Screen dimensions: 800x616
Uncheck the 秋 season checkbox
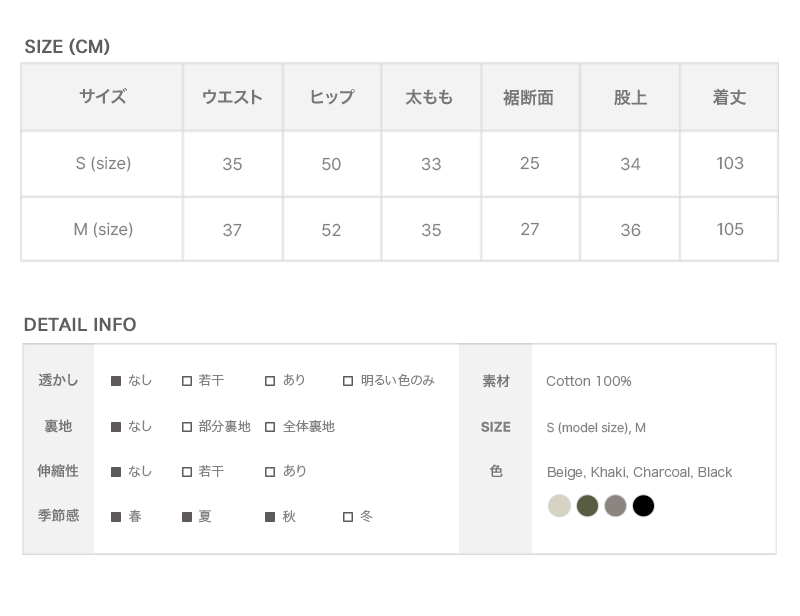[x=270, y=517]
